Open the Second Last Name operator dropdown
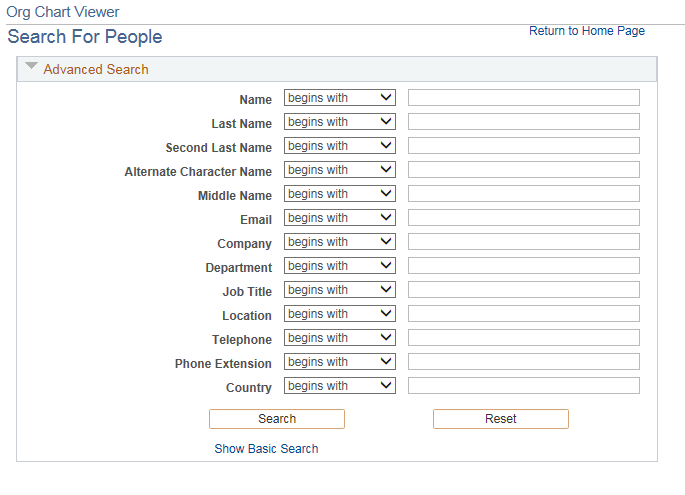The image size is (685, 495). pos(340,146)
